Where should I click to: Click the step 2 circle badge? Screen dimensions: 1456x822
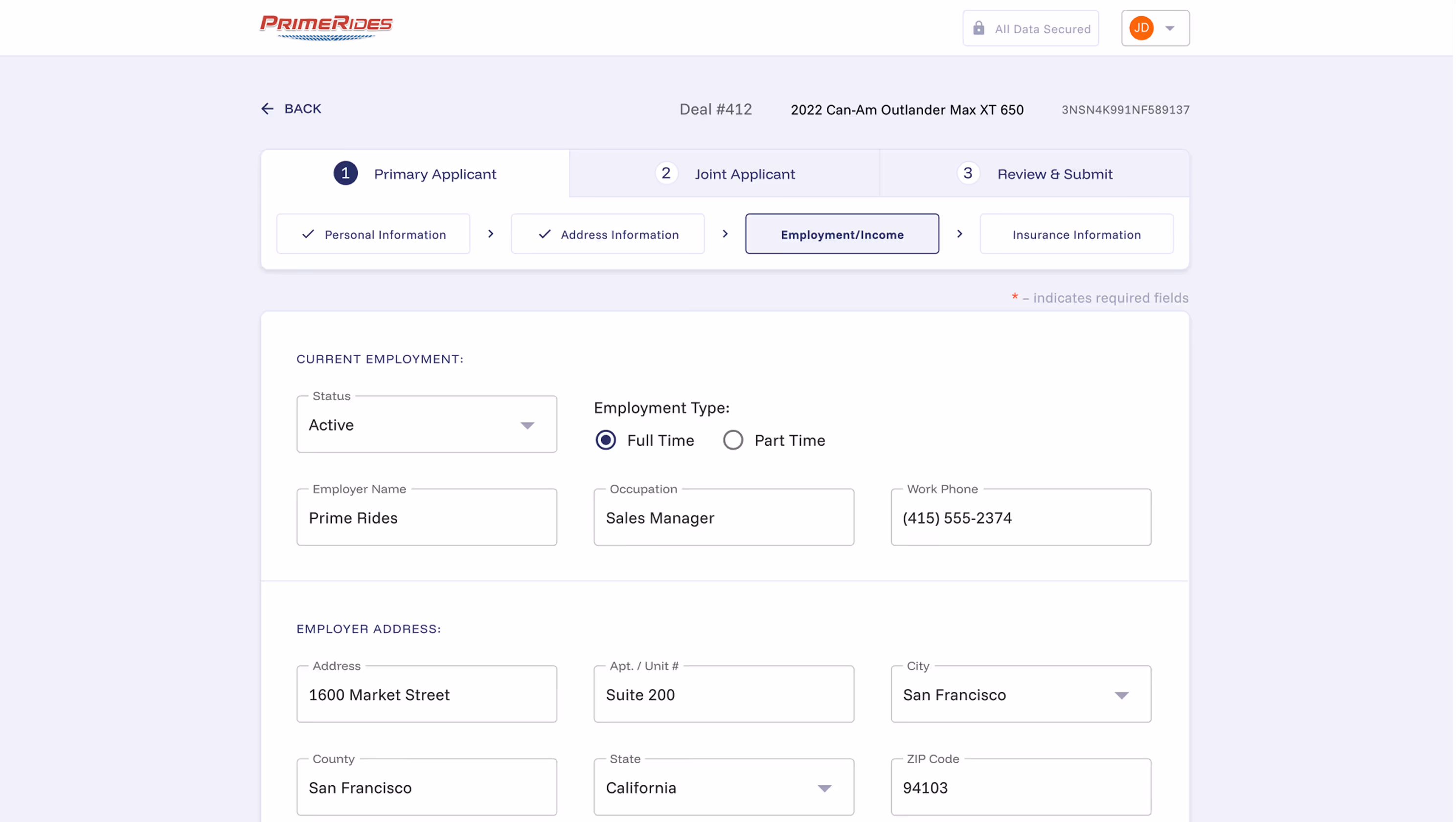click(x=666, y=174)
